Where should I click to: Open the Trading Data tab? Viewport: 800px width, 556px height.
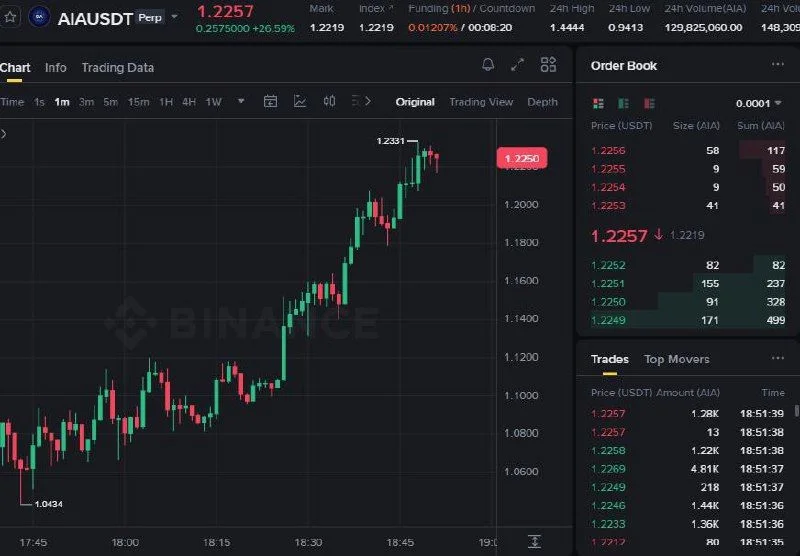coord(118,67)
